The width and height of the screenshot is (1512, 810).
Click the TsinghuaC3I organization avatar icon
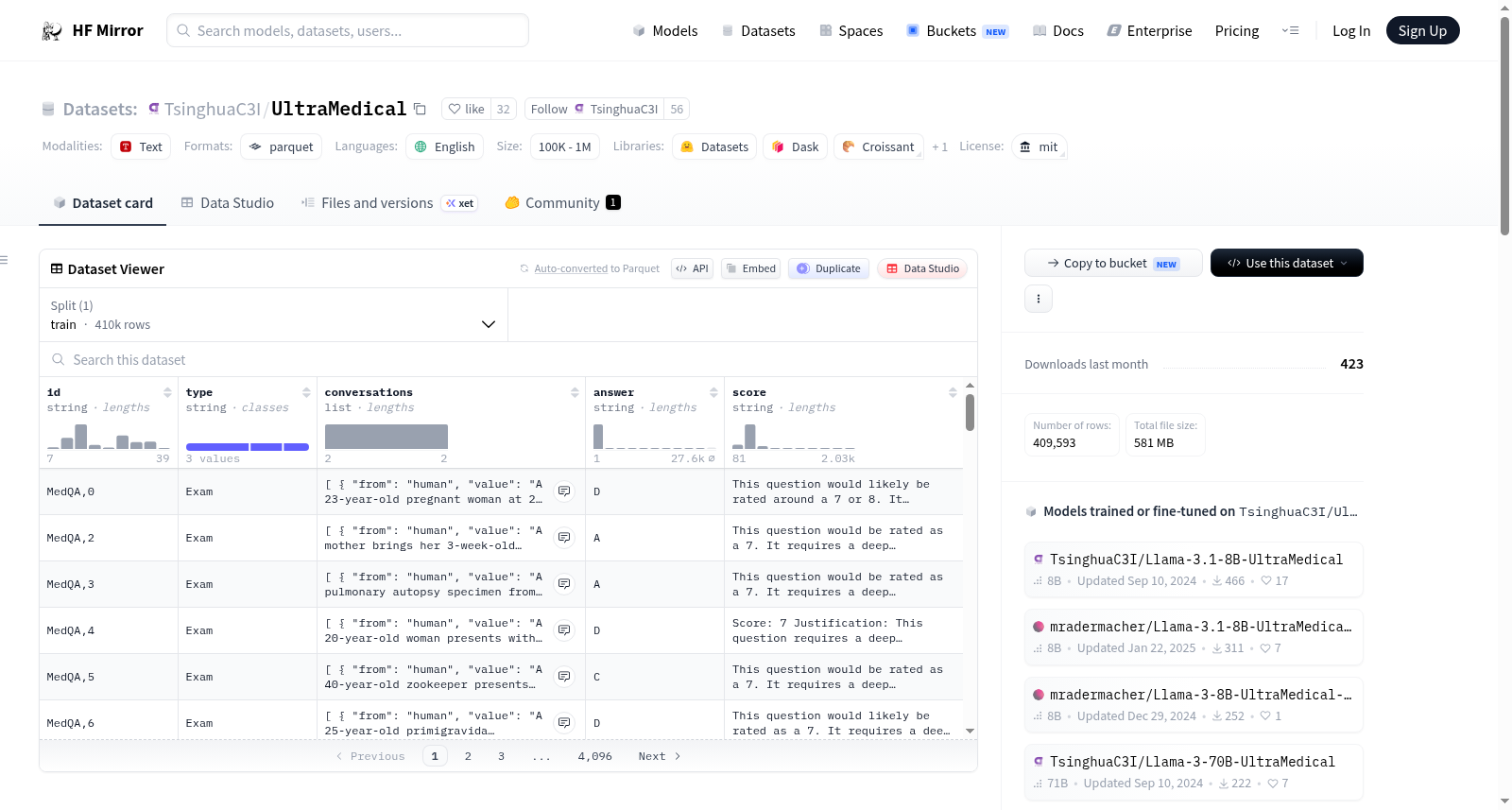coord(154,109)
